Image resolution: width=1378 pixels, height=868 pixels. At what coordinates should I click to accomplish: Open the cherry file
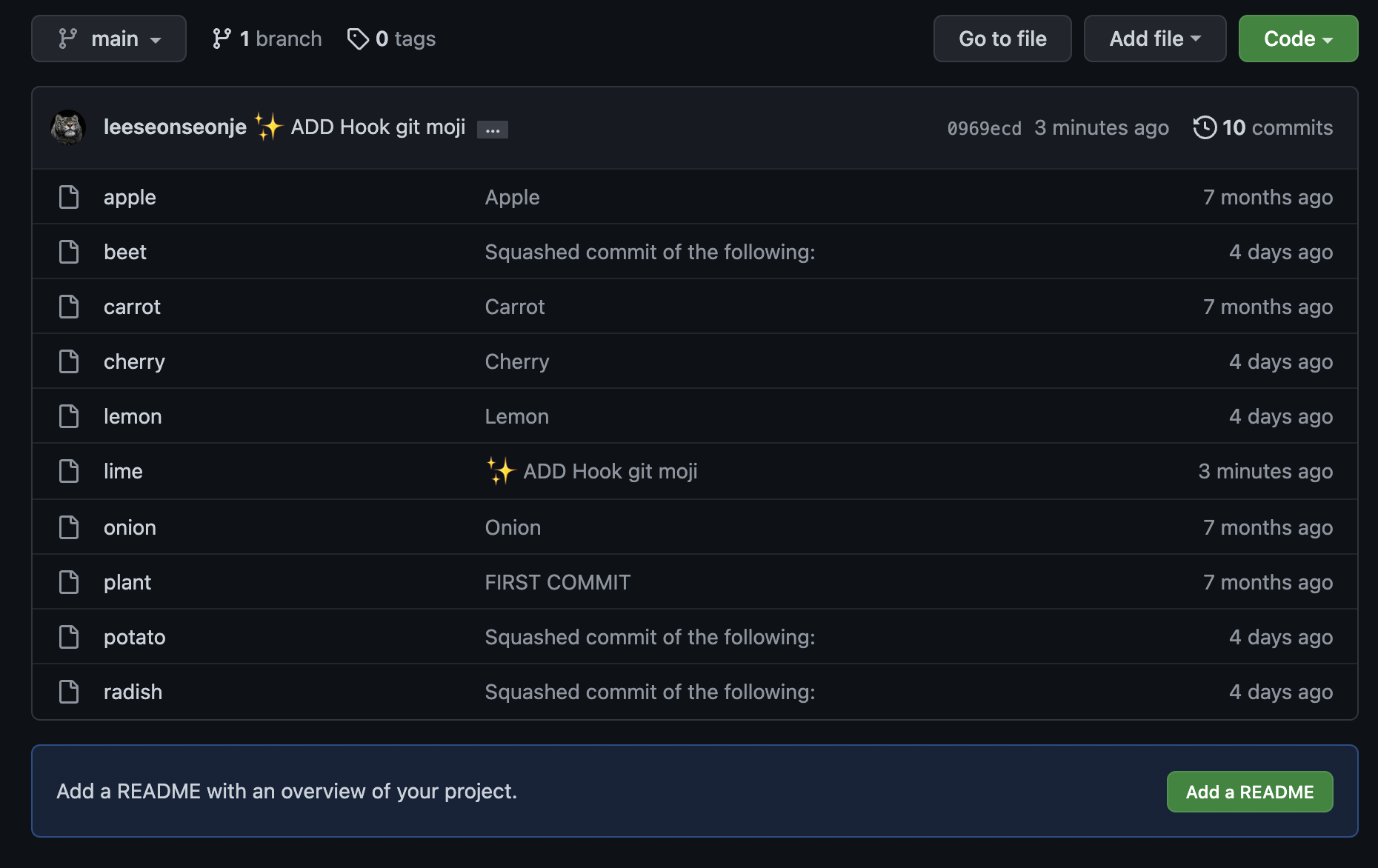134,361
